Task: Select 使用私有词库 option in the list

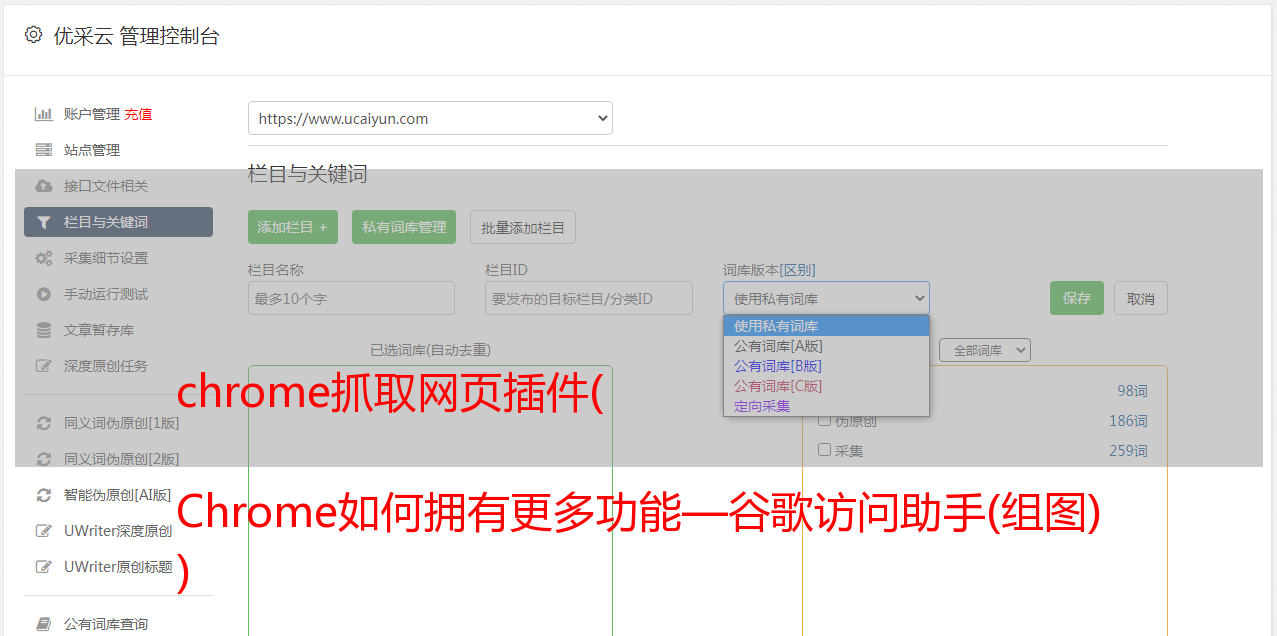Action: pos(826,326)
